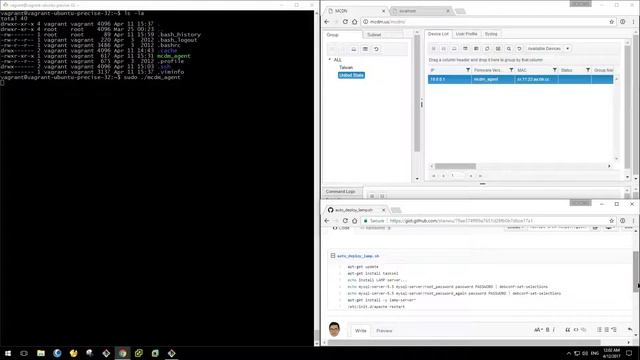Click the device grid horizontal scrollbar

[x=455, y=166]
